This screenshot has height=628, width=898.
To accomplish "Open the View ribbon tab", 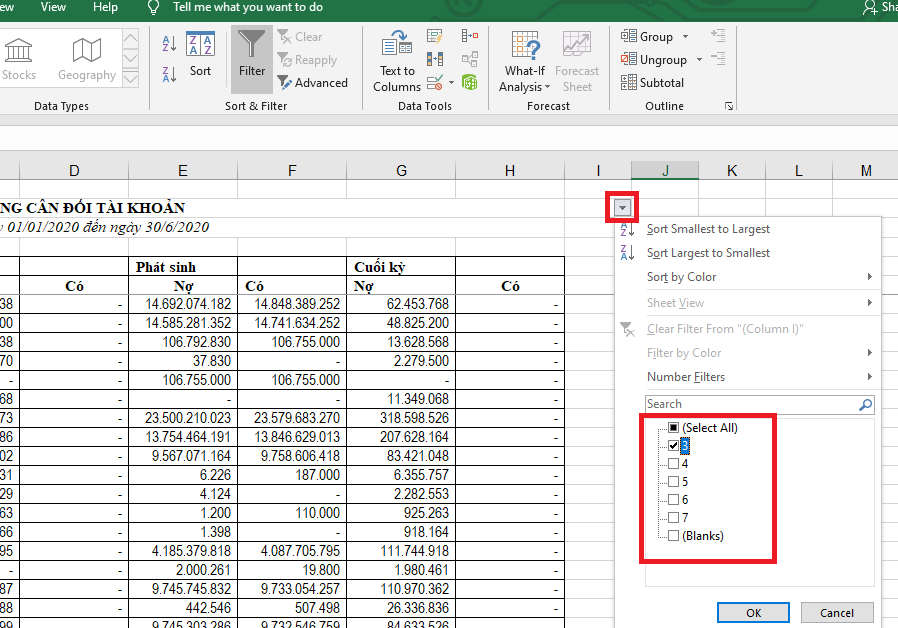I will pos(53,7).
